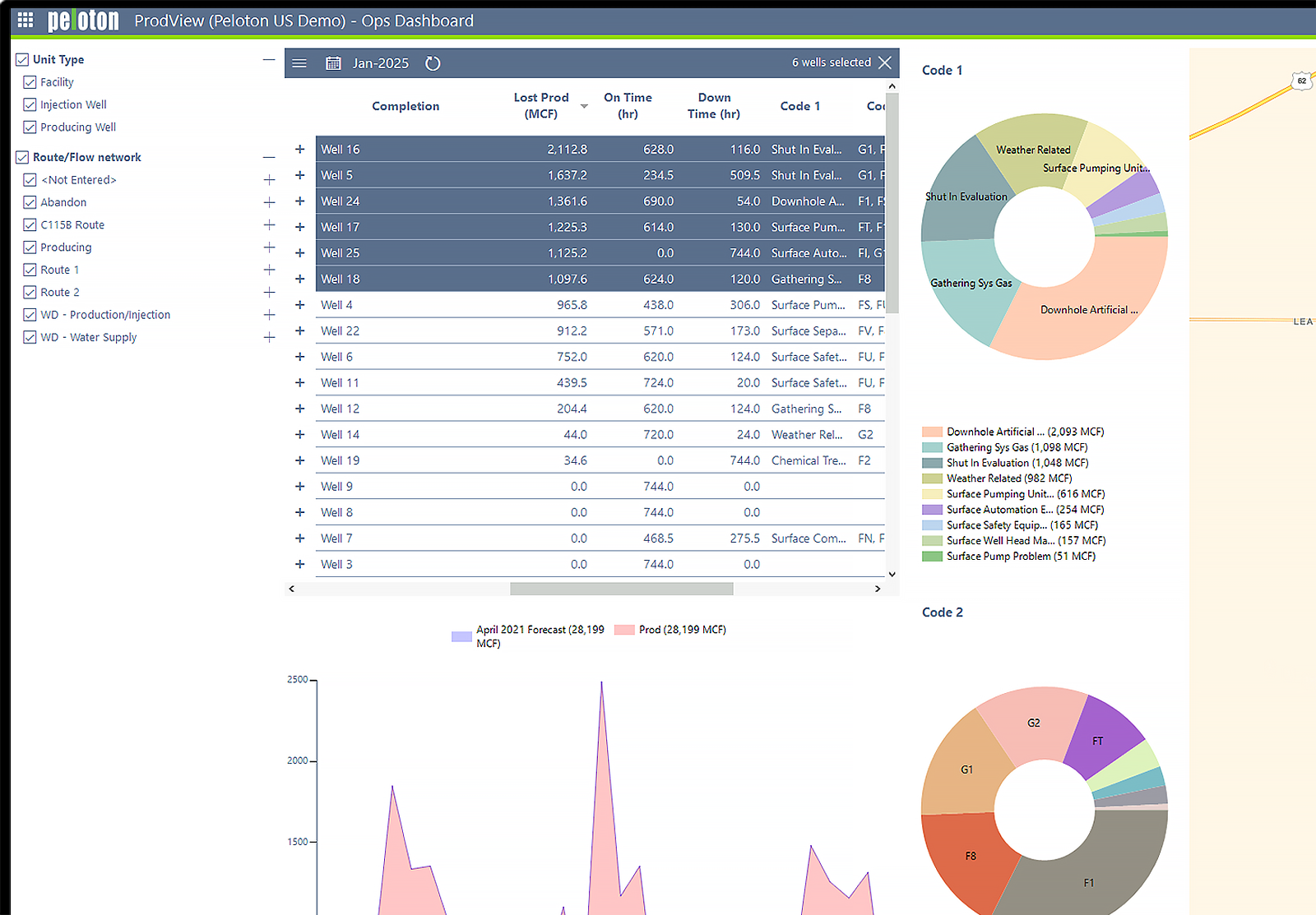
Task: Click the Downhole Artificial legend swatch
Action: point(932,431)
